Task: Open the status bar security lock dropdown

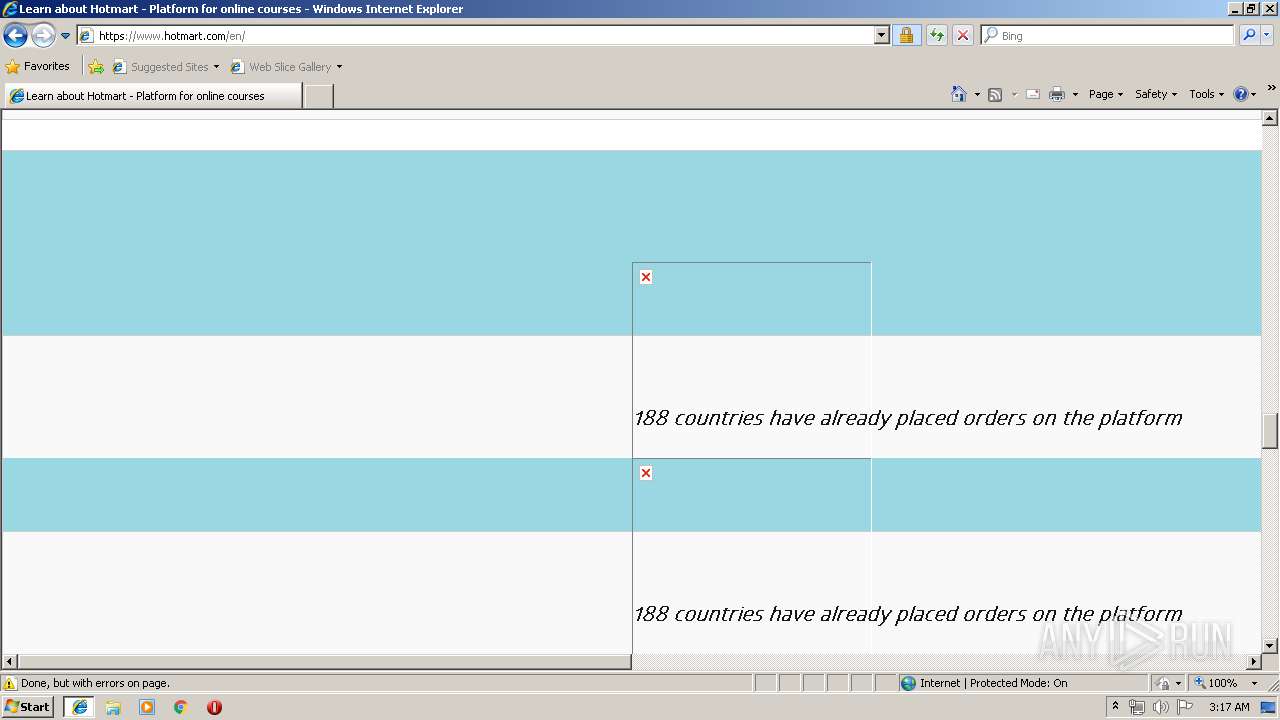Action: [x=1168, y=684]
